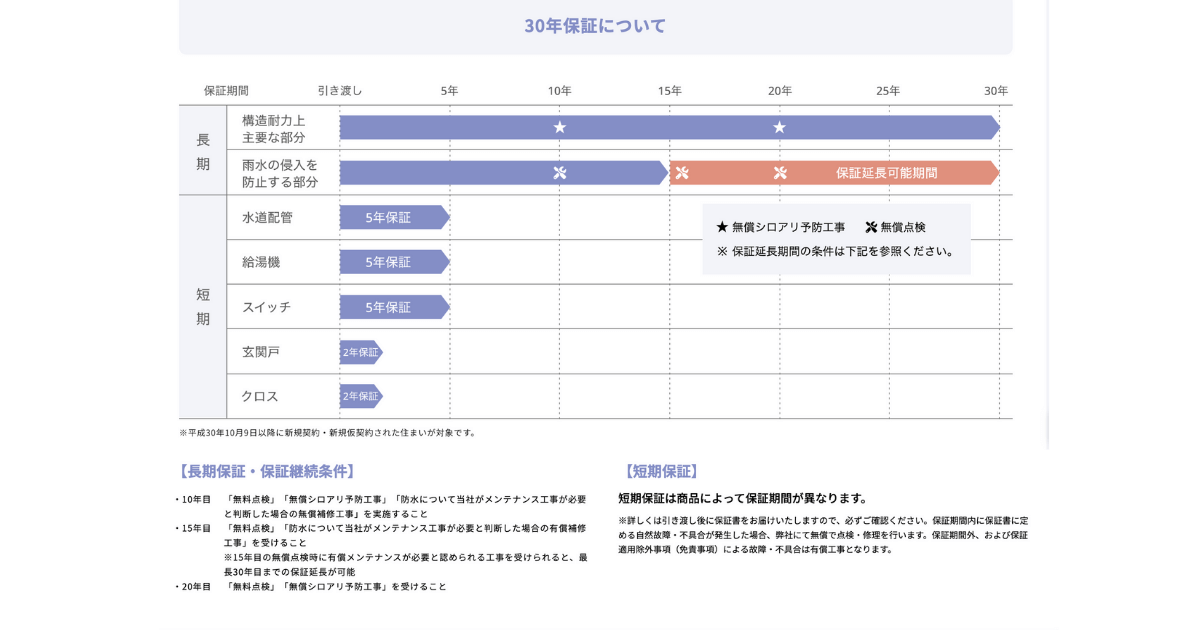Image resolution: width=1200 pixels, height=630 pixels.
Task: Click the 給湯機 row label
Action: (x=261, y=262)
